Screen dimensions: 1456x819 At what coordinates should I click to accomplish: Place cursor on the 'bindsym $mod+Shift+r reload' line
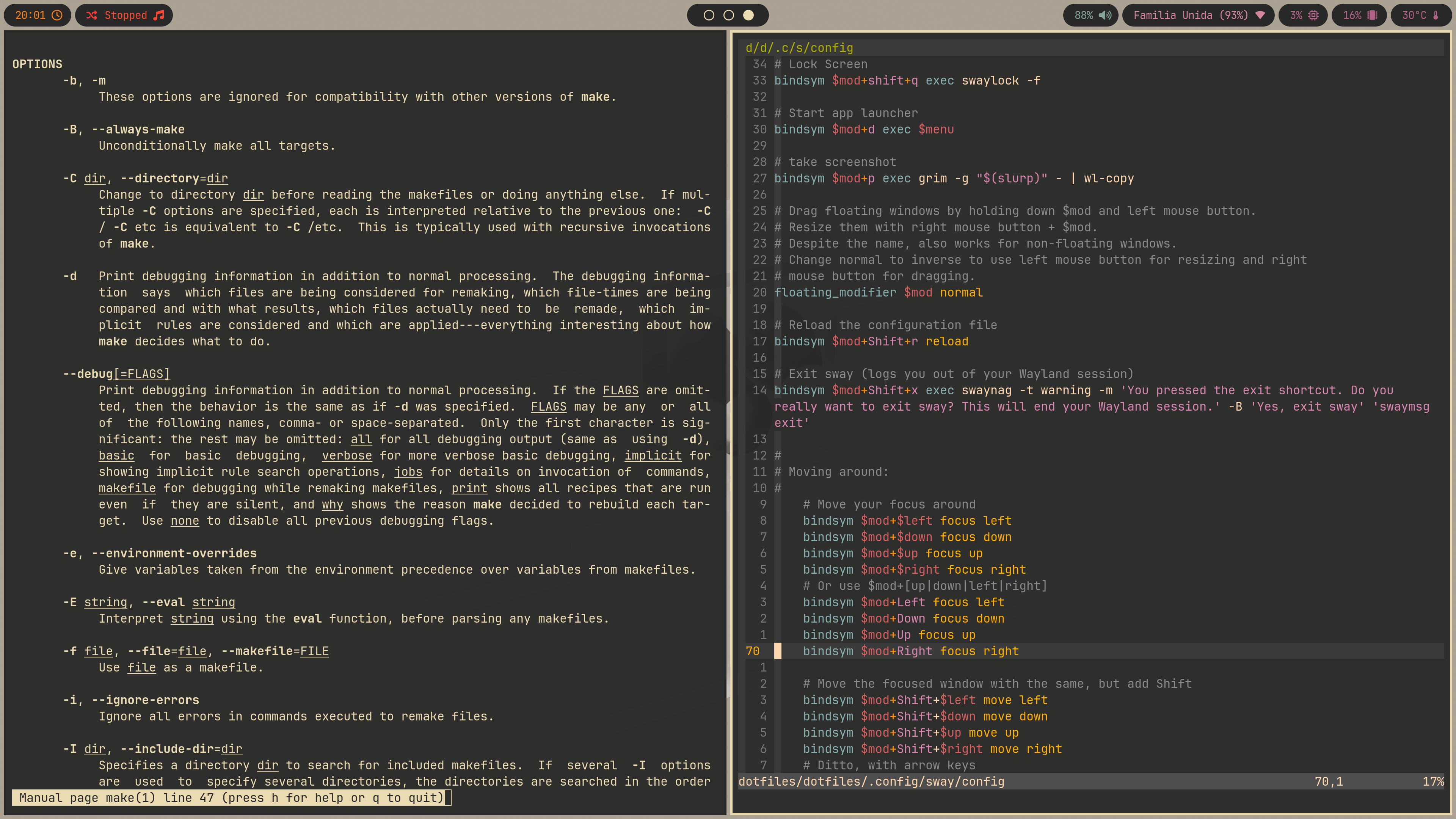click(x=871, y=341)
